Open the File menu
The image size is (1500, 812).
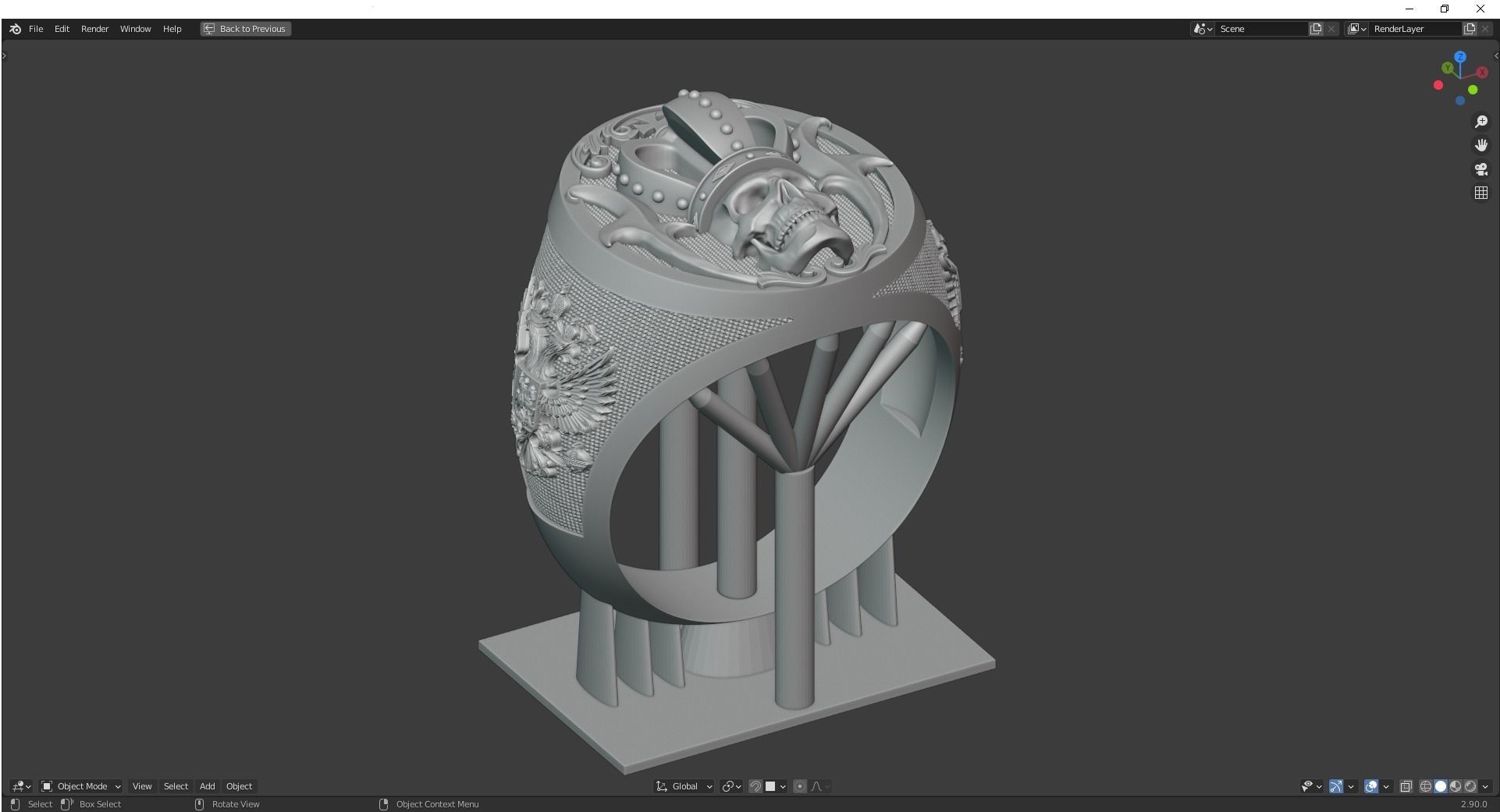tap(36, 29)
